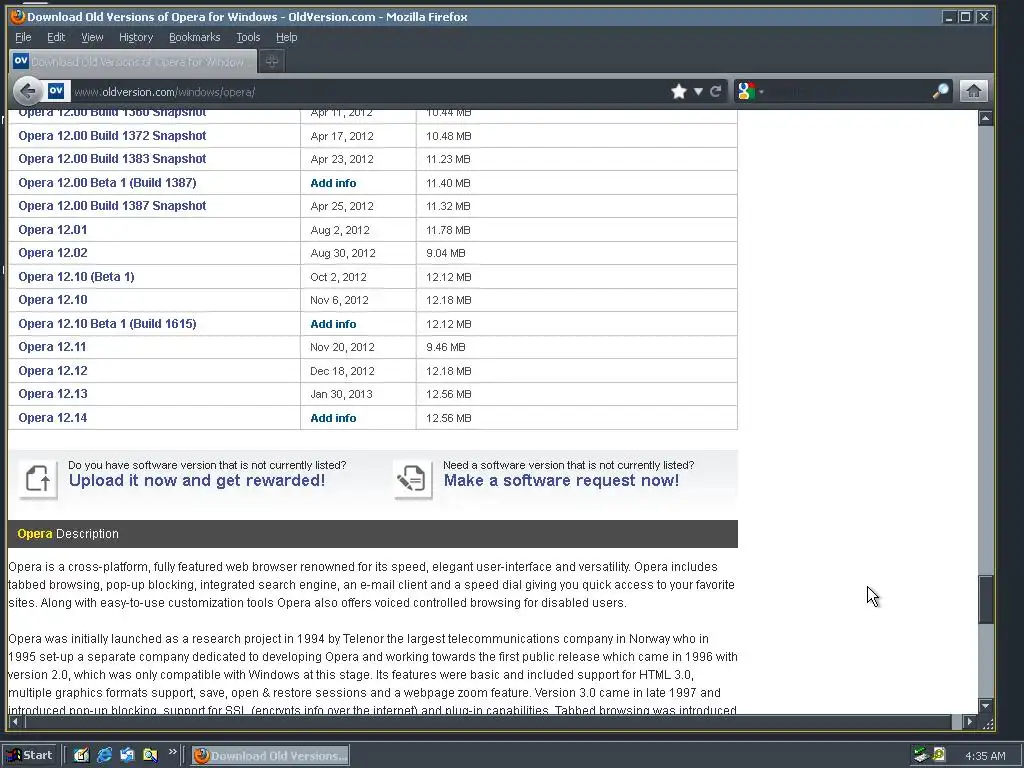
Task: Click Add info for Opera 12.10 Beta 1 (Build 1615)
Action: click(x=333, y=325)
